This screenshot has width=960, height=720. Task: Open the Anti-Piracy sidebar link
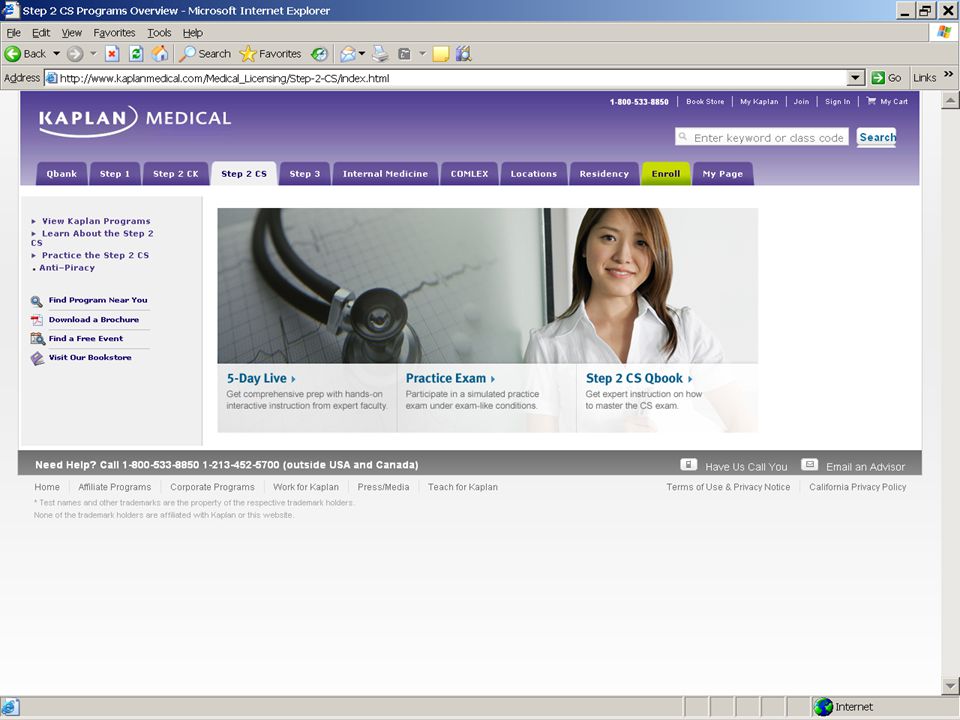67,268
